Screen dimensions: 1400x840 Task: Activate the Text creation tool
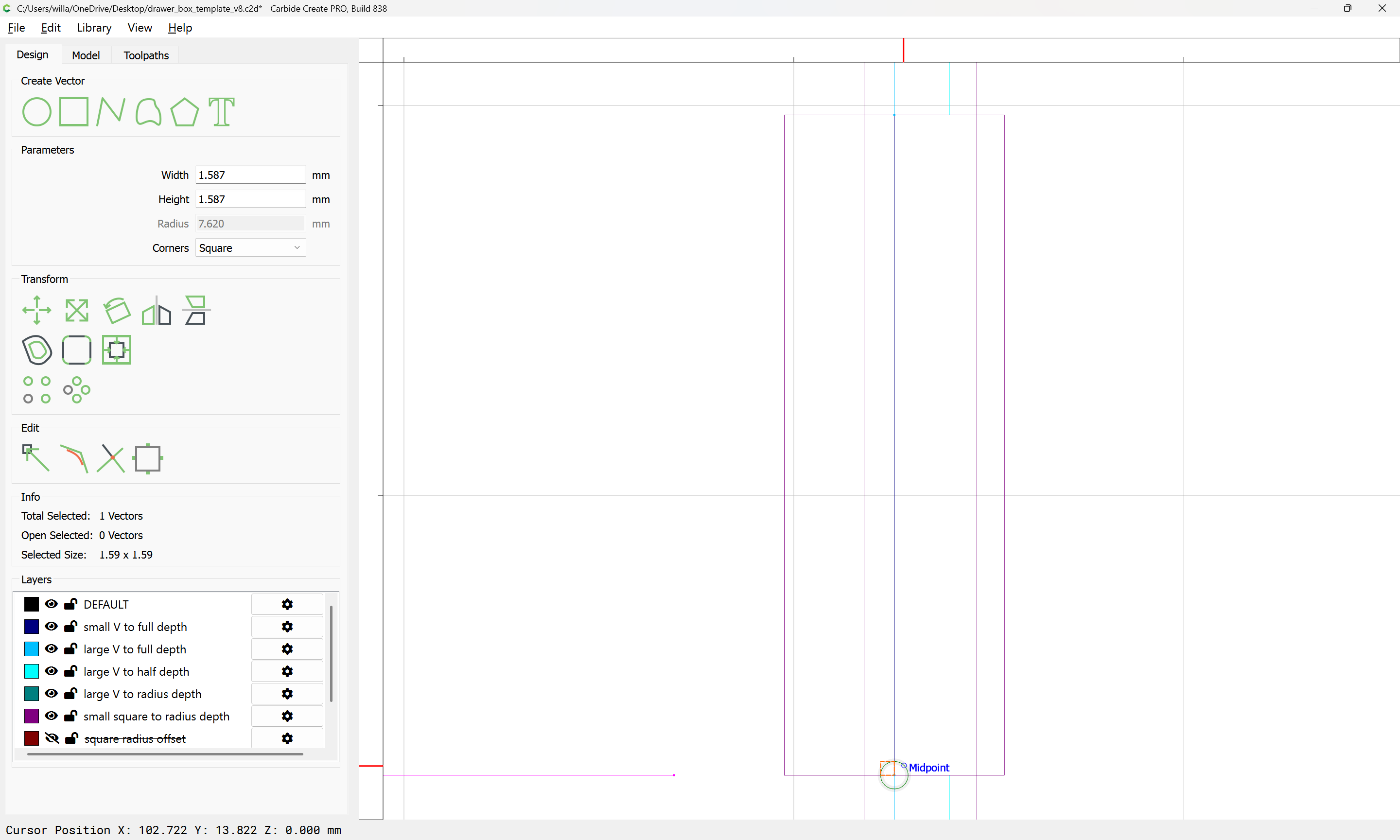221,111
